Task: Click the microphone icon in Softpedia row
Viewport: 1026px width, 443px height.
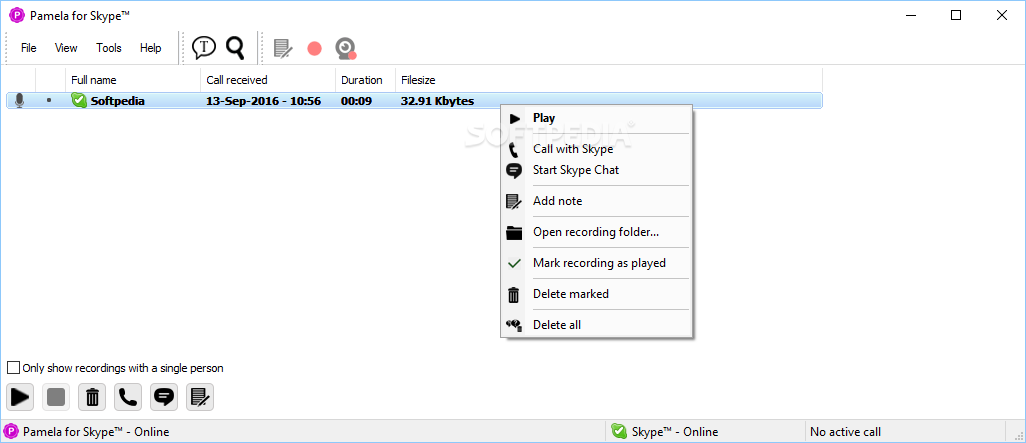Action: click(20, 101)
